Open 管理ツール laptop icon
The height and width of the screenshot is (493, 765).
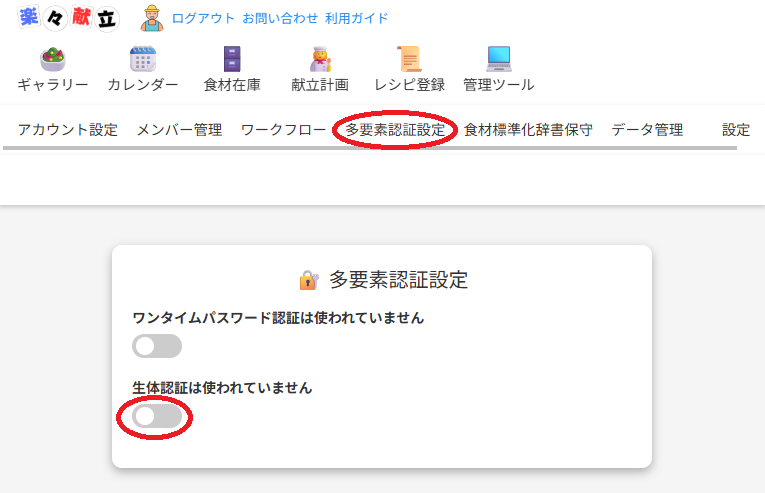[x=499, y=59]
